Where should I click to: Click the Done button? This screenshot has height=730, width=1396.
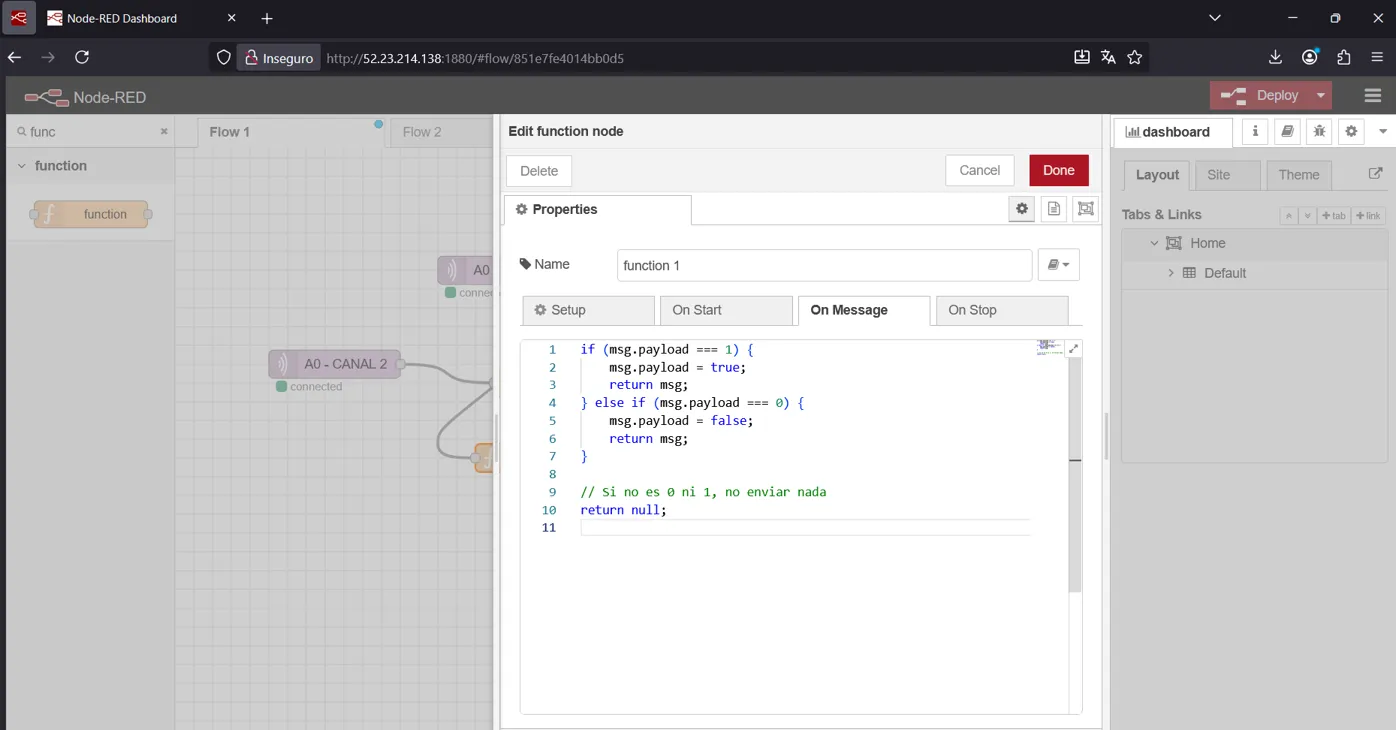[1058, 170]
